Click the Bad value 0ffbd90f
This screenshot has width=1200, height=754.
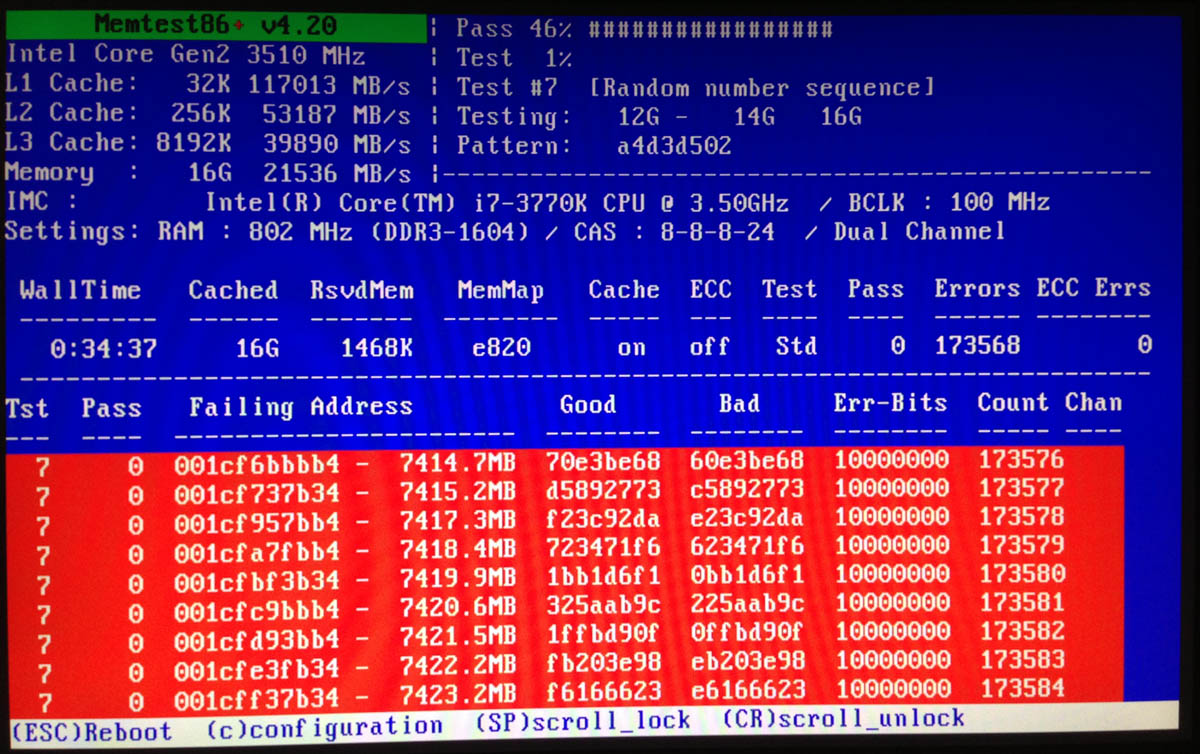click(x=746, y=634)
